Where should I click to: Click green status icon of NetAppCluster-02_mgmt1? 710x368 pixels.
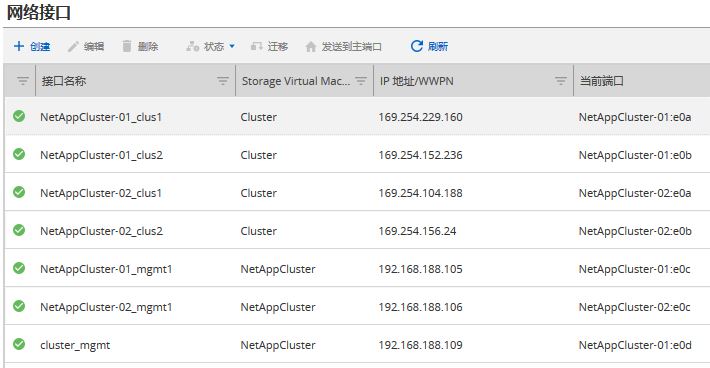point(19,306)
